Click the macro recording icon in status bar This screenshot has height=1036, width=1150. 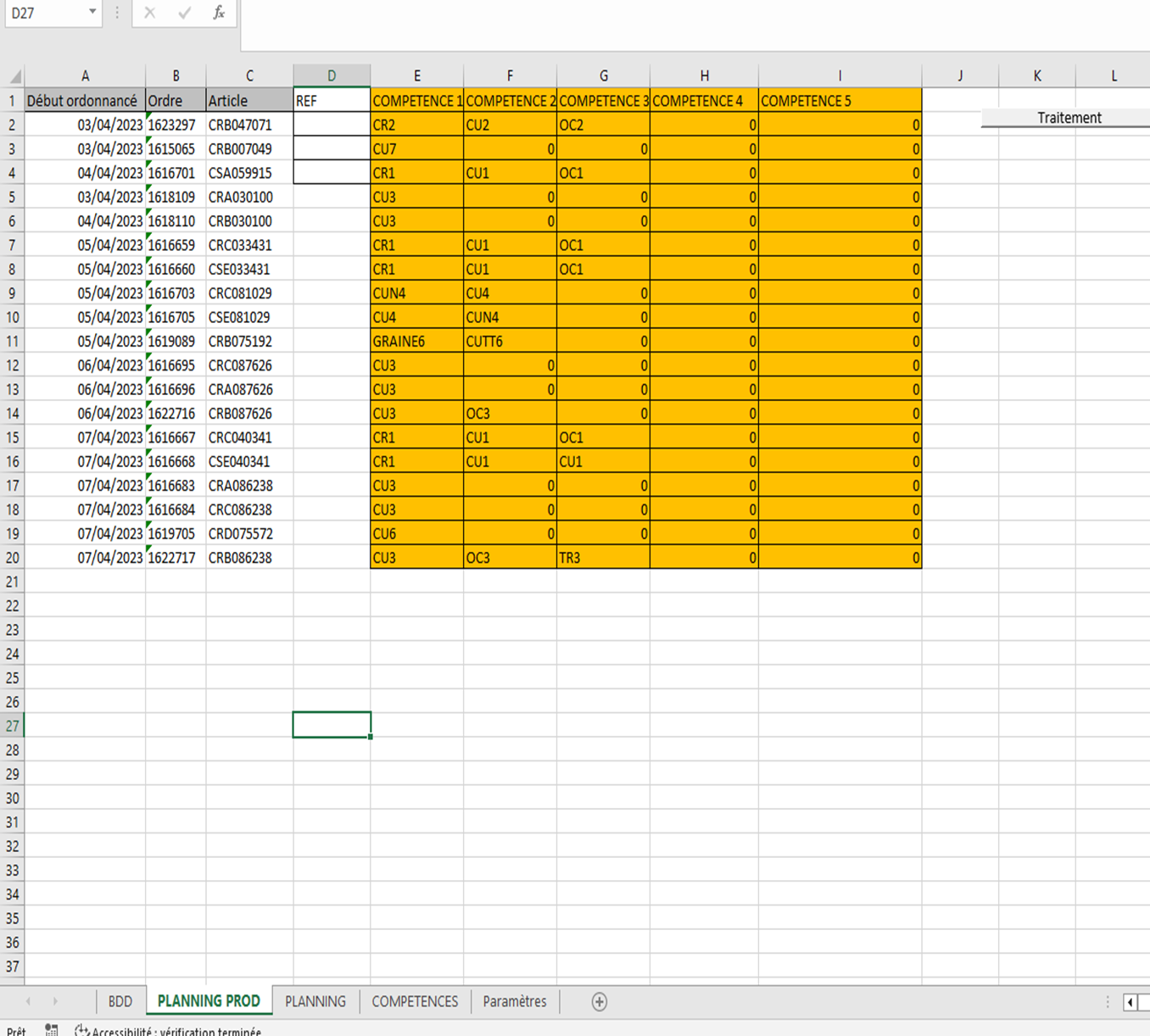(x=52, y=1030)
